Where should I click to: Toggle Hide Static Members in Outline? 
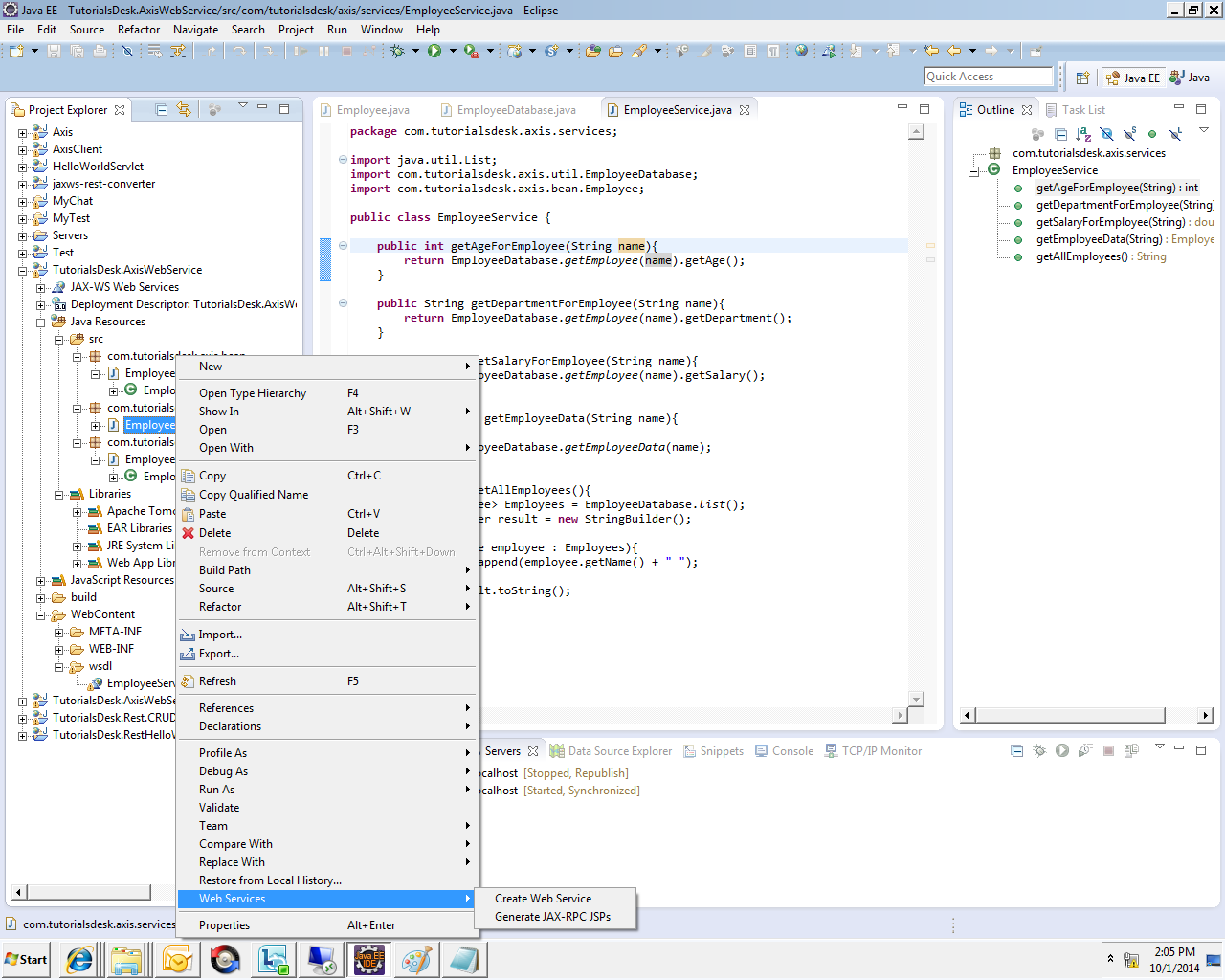(1130, 134)
